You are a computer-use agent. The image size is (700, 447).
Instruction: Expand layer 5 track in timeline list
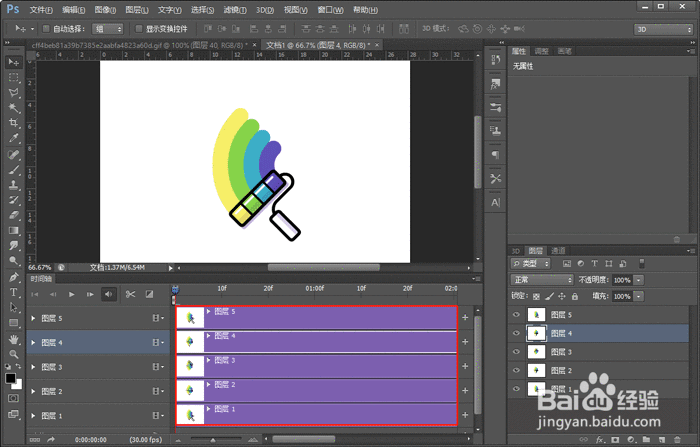pyautogui.click(x=33, y=318)
